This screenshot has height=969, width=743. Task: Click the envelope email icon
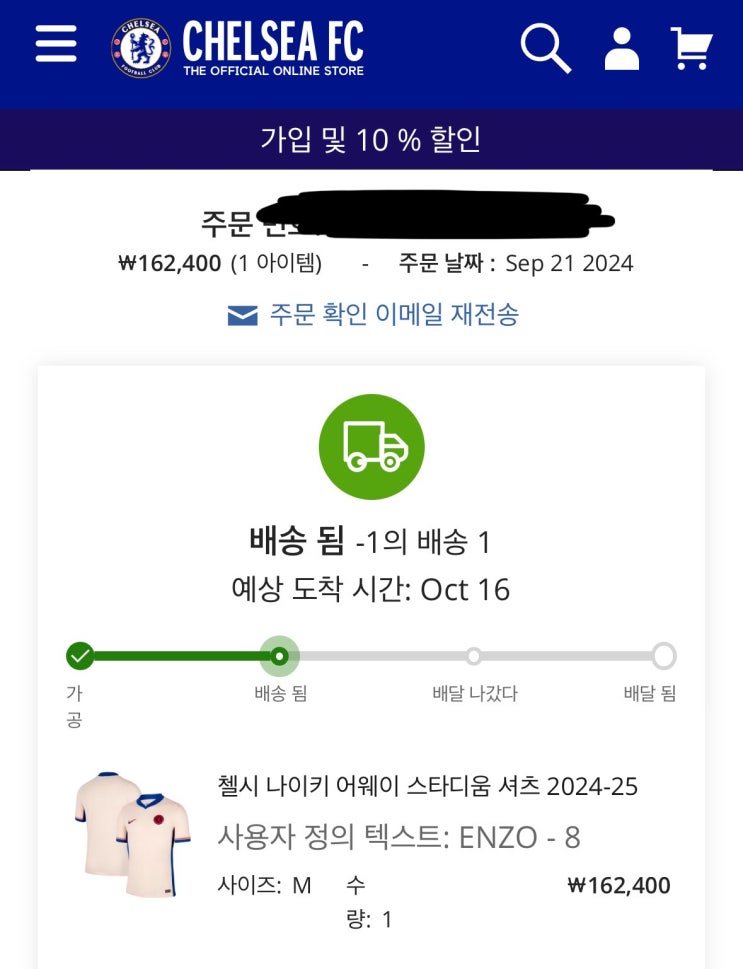(x=242, y=316)
